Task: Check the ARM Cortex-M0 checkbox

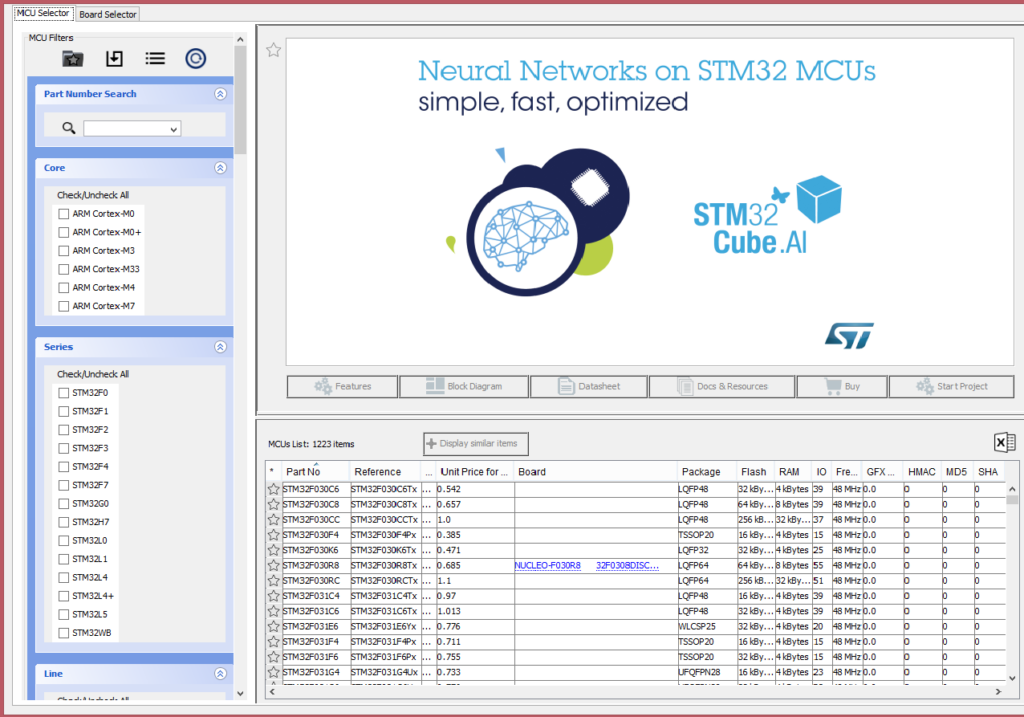Action: (63, 214)
